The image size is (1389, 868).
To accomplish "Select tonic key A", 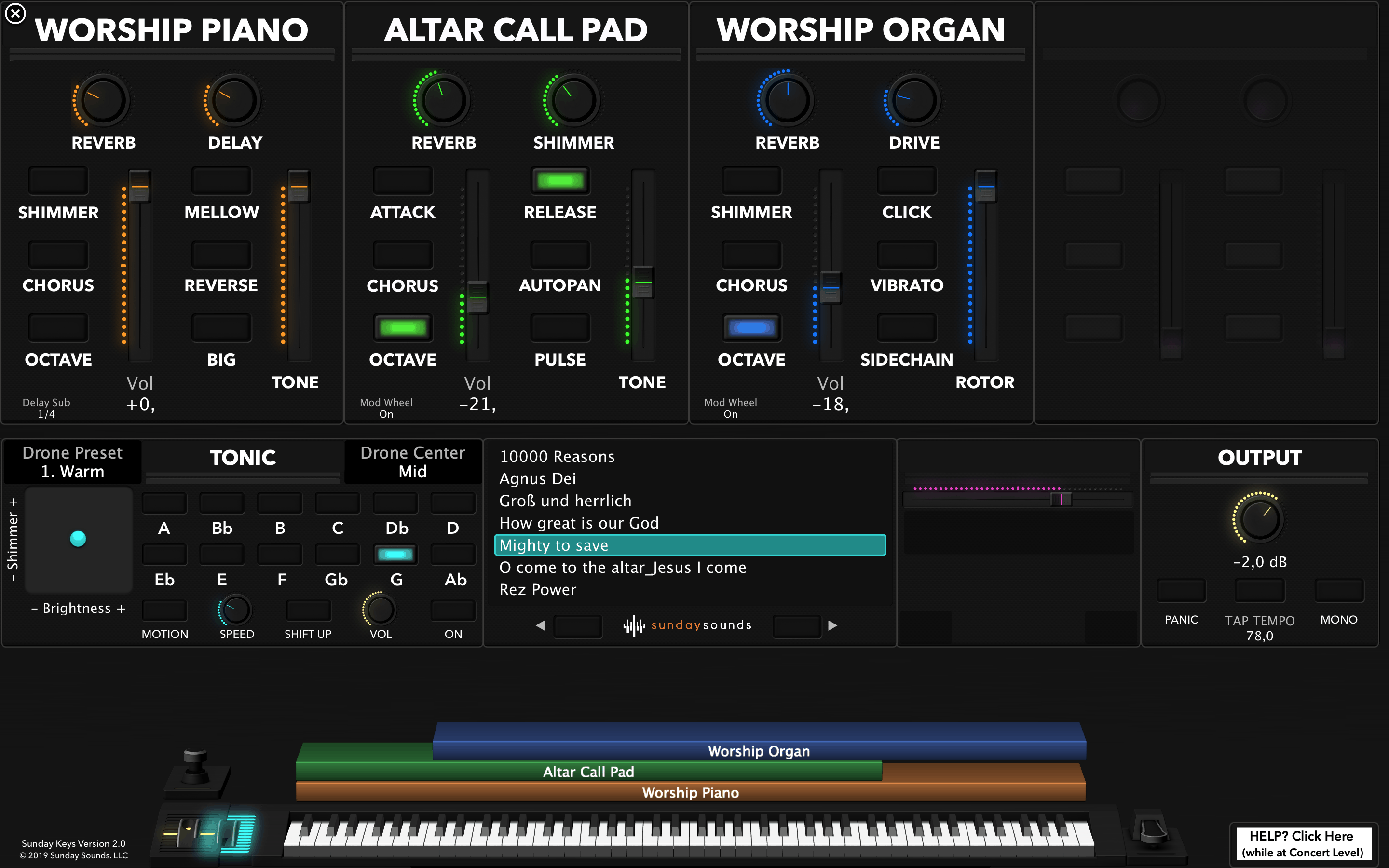I will 164,503.
